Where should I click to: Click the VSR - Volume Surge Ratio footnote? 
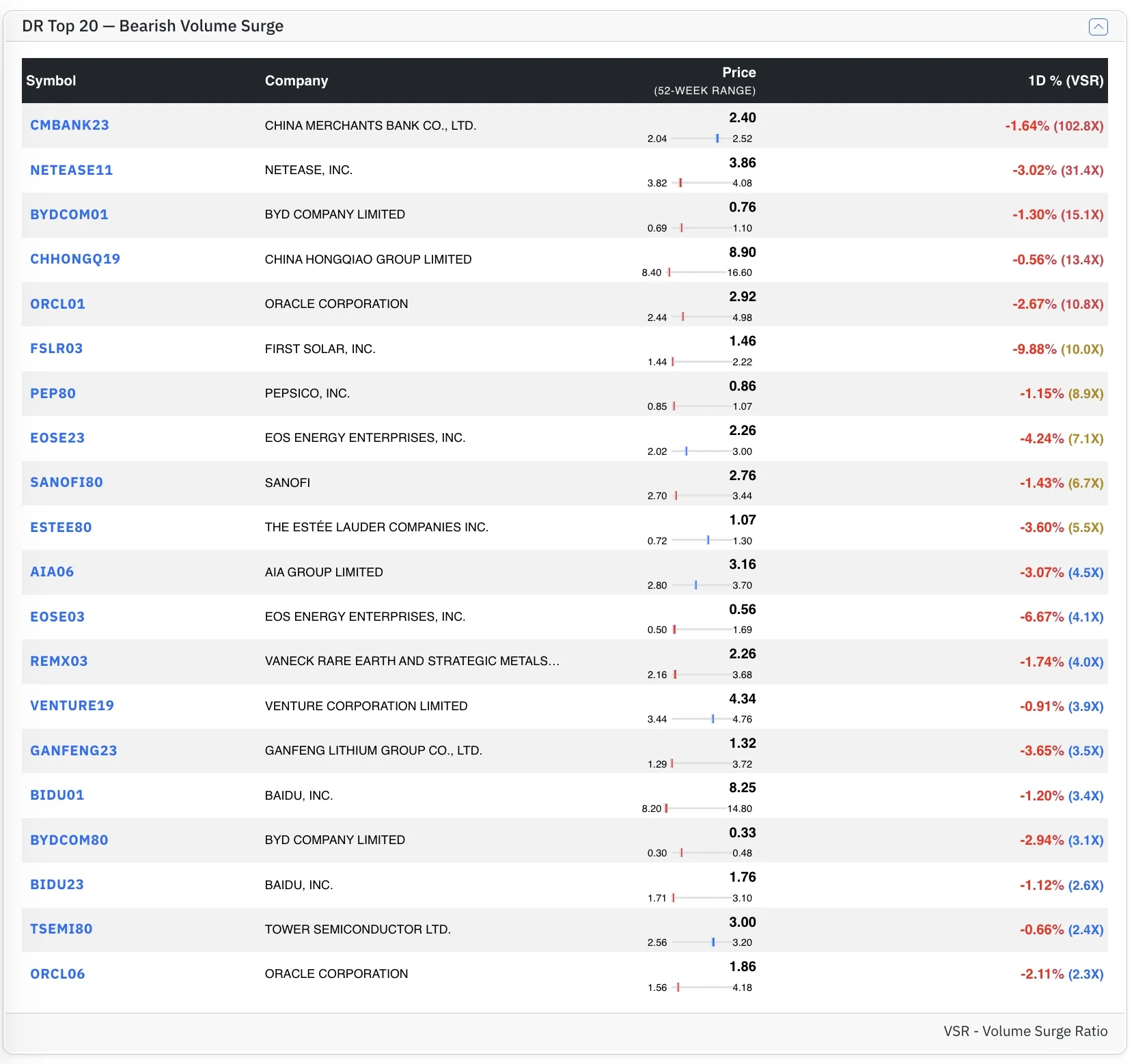pos(1025,1031)
